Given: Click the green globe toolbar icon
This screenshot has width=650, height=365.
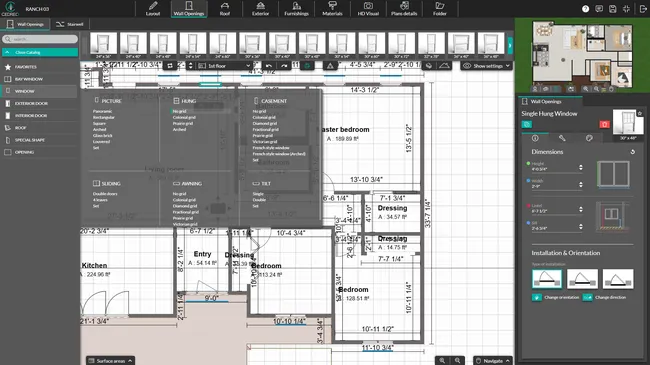Looking at the screenshot, I should coord(307,66).
